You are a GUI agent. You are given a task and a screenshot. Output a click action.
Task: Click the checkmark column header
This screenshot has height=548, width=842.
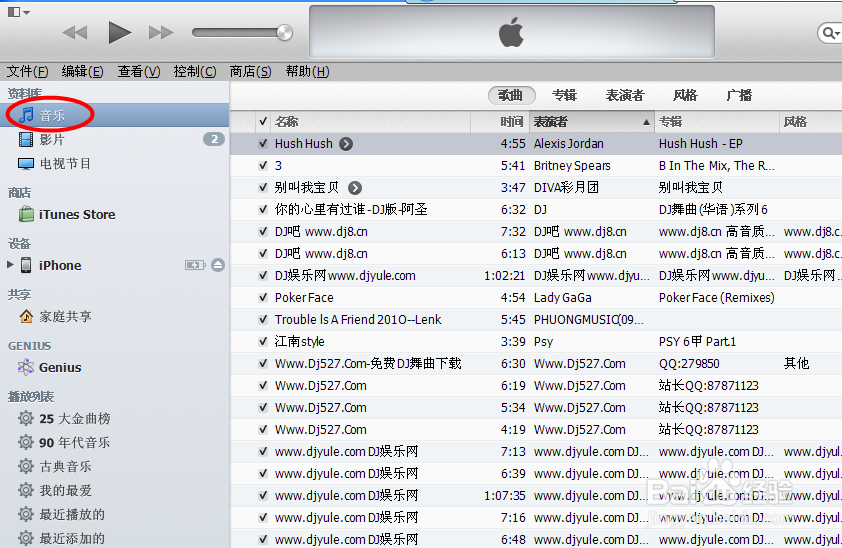coord(263,122)
